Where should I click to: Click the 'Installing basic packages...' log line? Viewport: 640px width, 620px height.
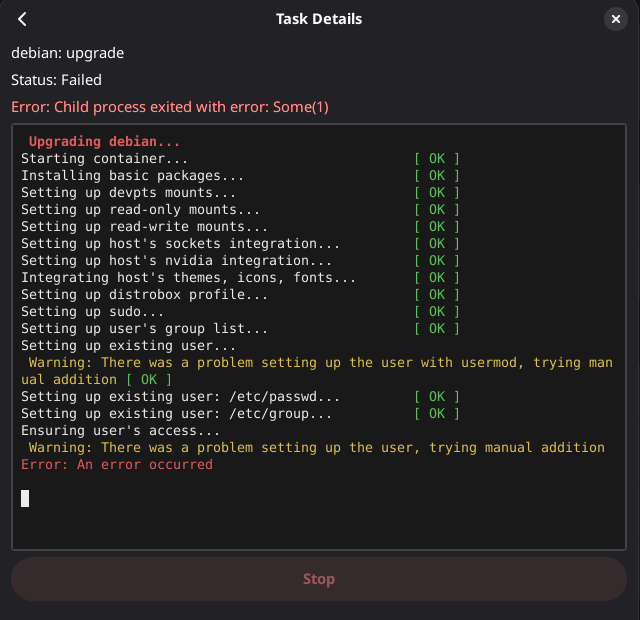[132, 176]
